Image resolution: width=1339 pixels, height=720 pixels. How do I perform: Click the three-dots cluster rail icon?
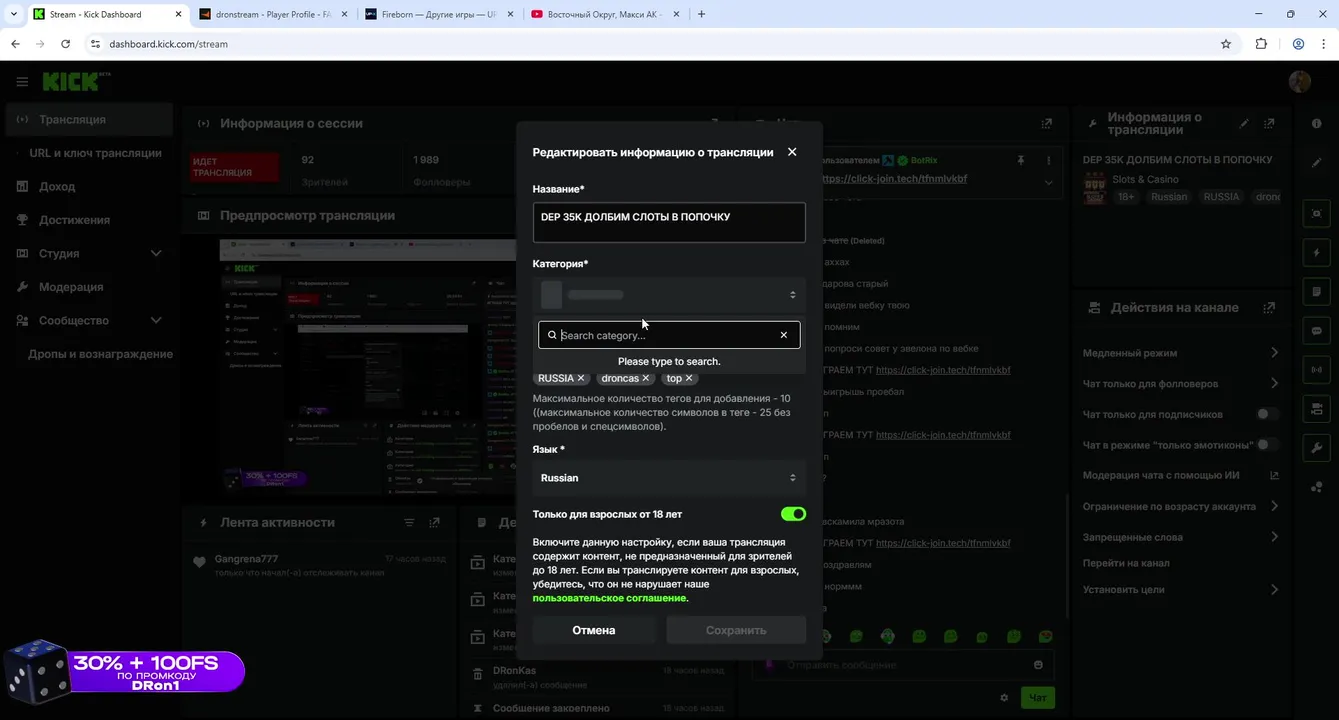(x=1316, y=487)
